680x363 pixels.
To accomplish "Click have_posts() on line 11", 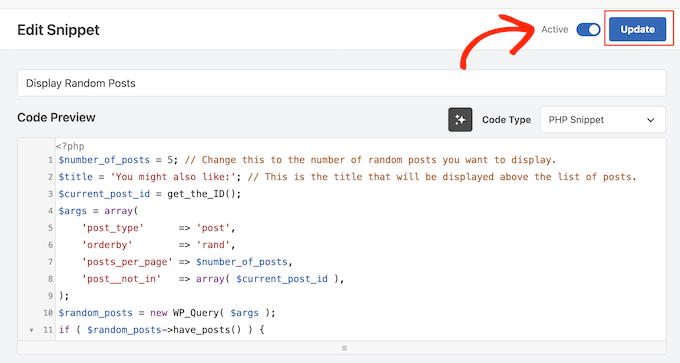I will [x=207, y=330].
